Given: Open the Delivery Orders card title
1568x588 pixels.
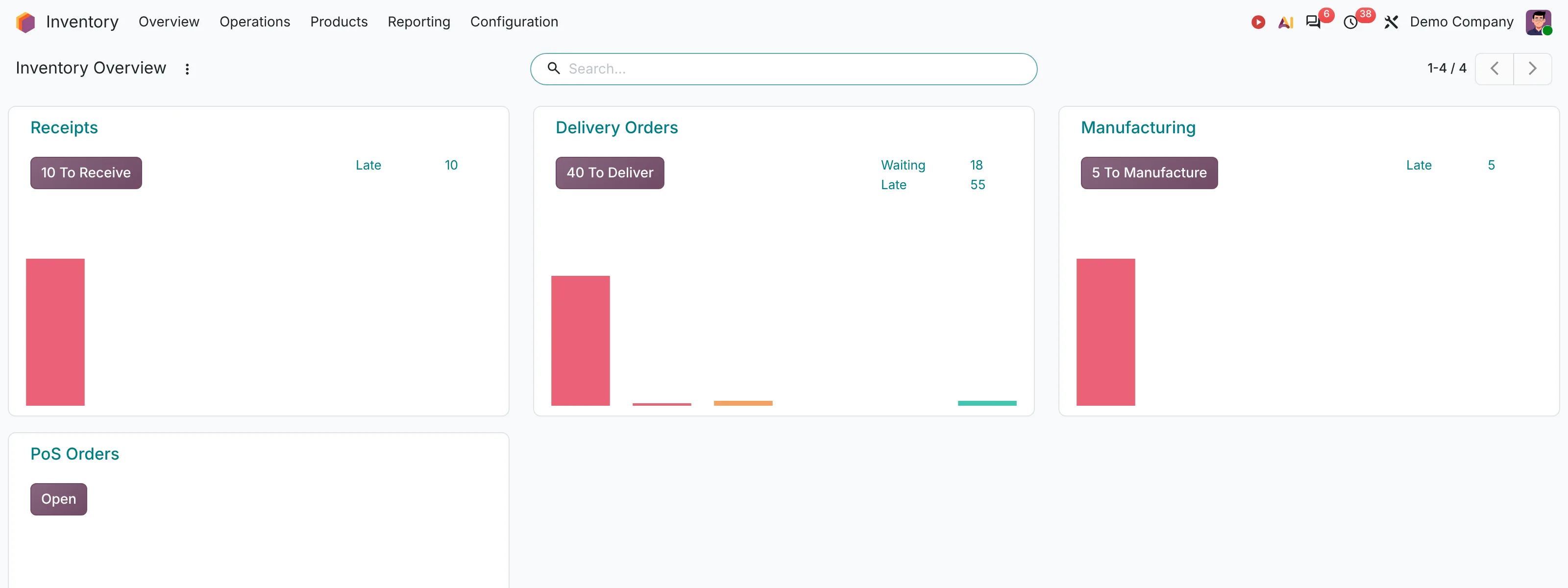Looking at the screenshot, I should coord(616,128).
